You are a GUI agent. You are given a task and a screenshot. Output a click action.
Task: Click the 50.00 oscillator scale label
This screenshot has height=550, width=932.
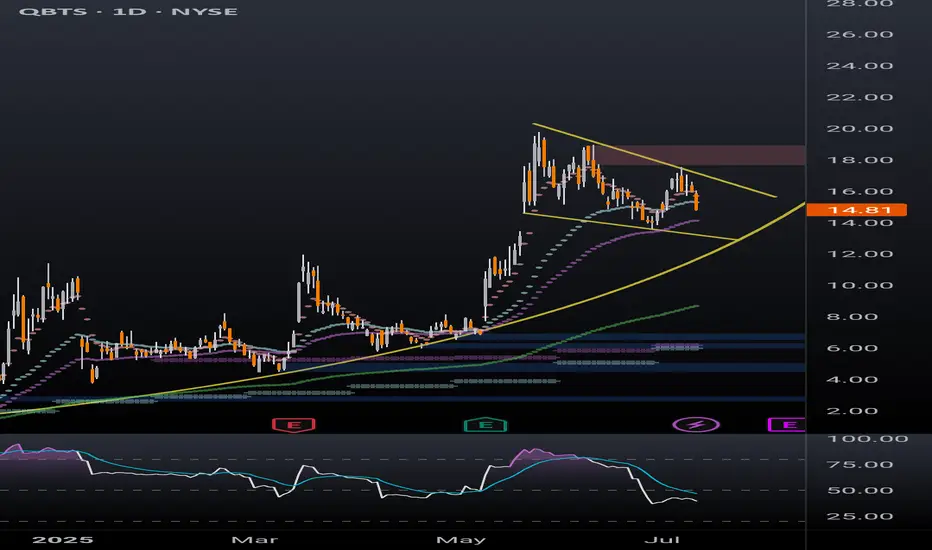[859, 491]
